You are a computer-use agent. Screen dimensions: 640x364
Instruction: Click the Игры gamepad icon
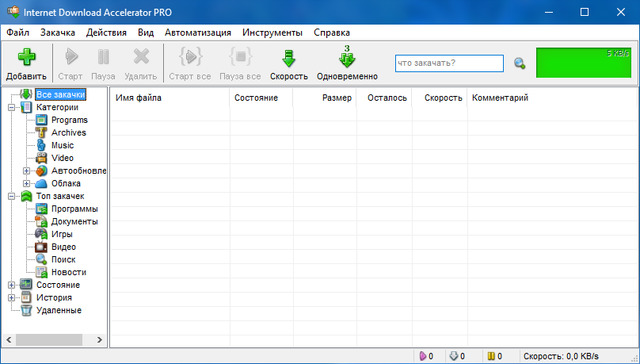pyautogui.click(x=41, y=234)
